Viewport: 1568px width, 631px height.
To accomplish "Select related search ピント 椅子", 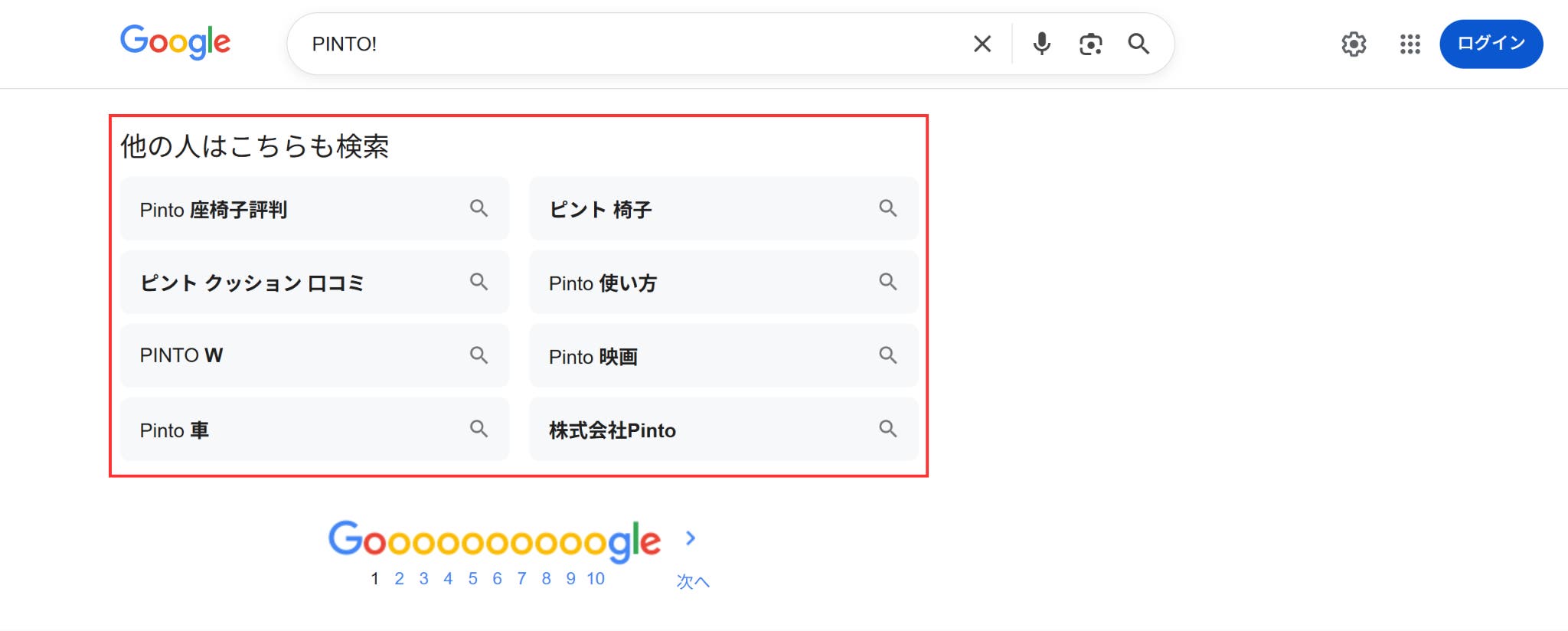I will [x=724, y=208].
